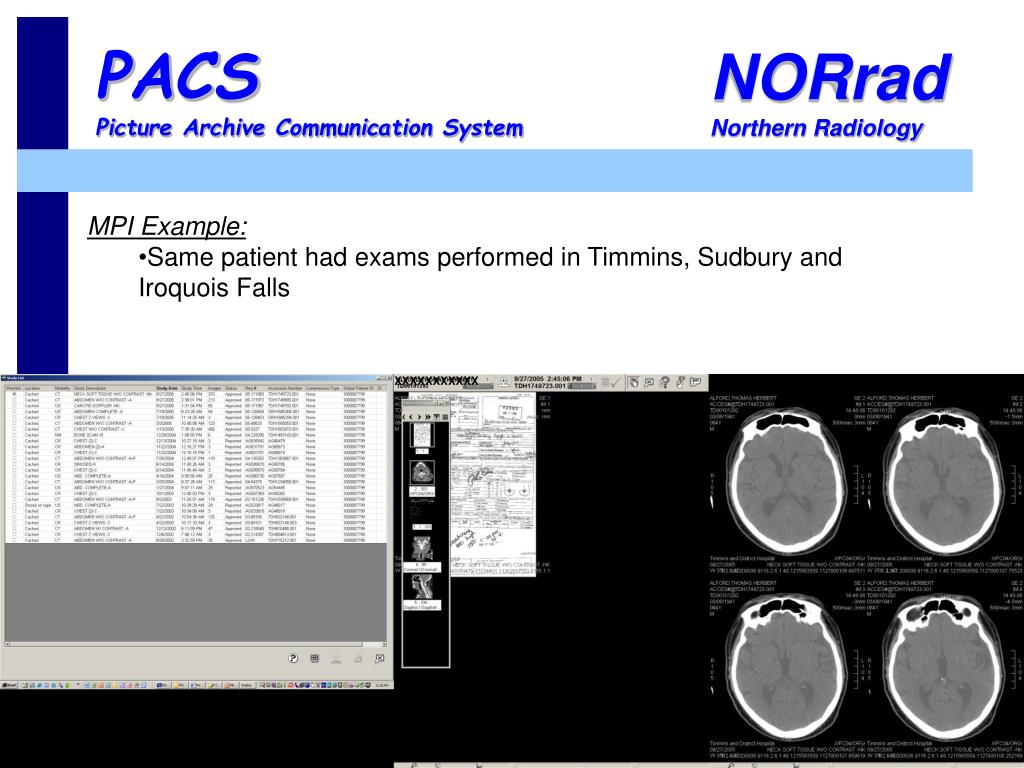Viewport: 1024px width, 768px height.
Task: Select the scanned requisition thumbnail in palette
Action: 423,435
